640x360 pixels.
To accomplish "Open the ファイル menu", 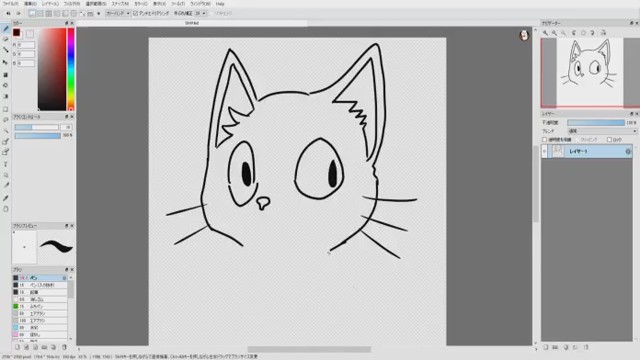I will (10, 4).
